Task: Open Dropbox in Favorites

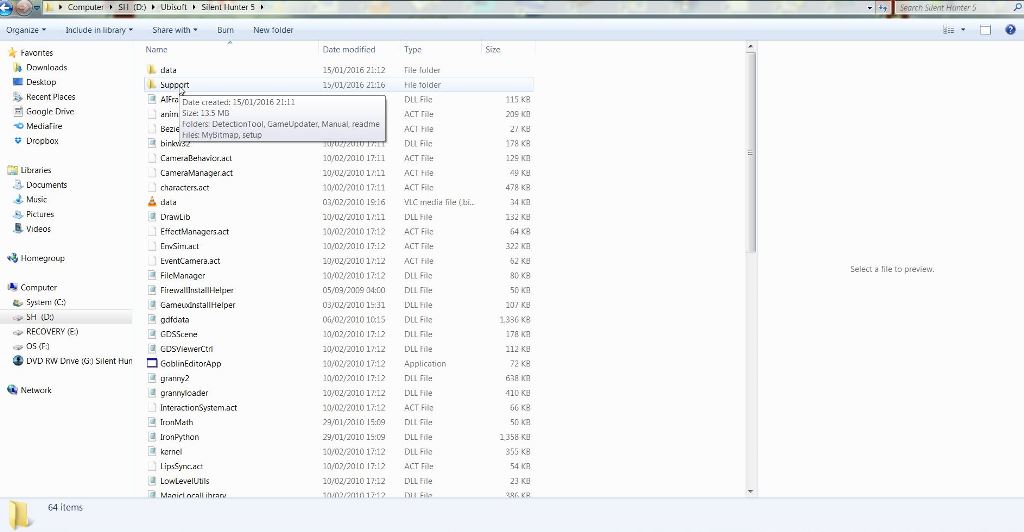Action: point(42,141)
